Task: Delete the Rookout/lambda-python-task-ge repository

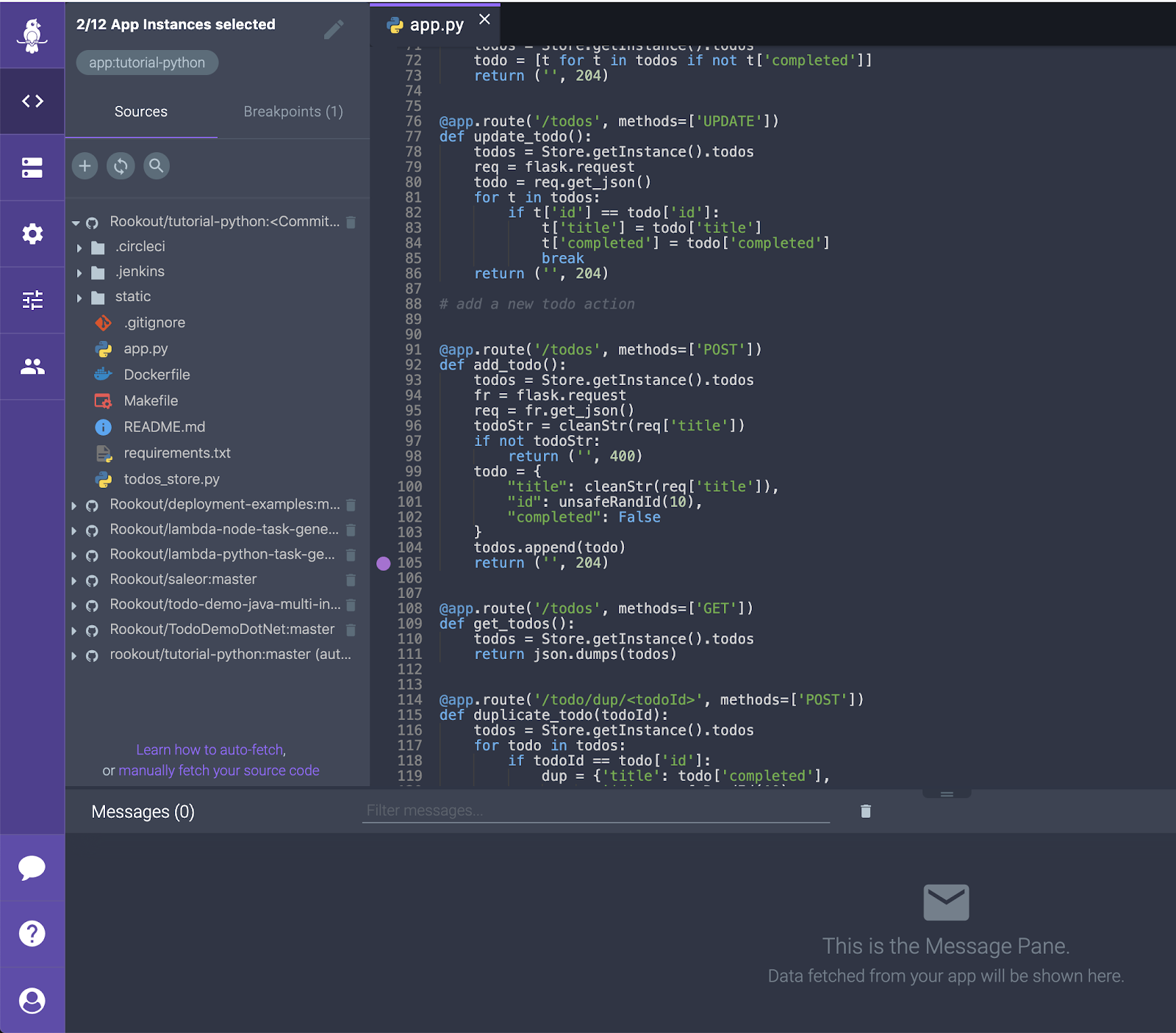Action: pyautogui.click(x=351, y=555)
